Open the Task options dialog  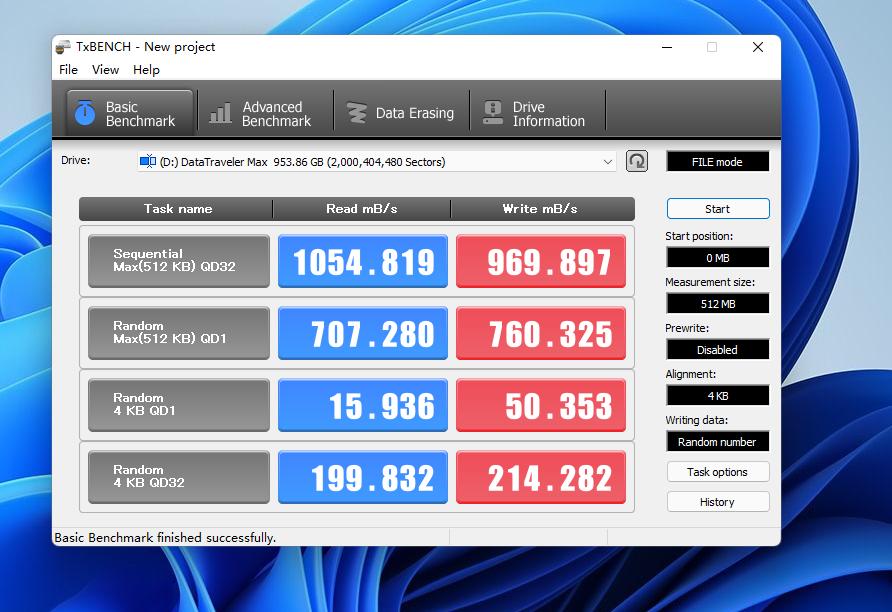pyautogui.click(x=718, y=472)
